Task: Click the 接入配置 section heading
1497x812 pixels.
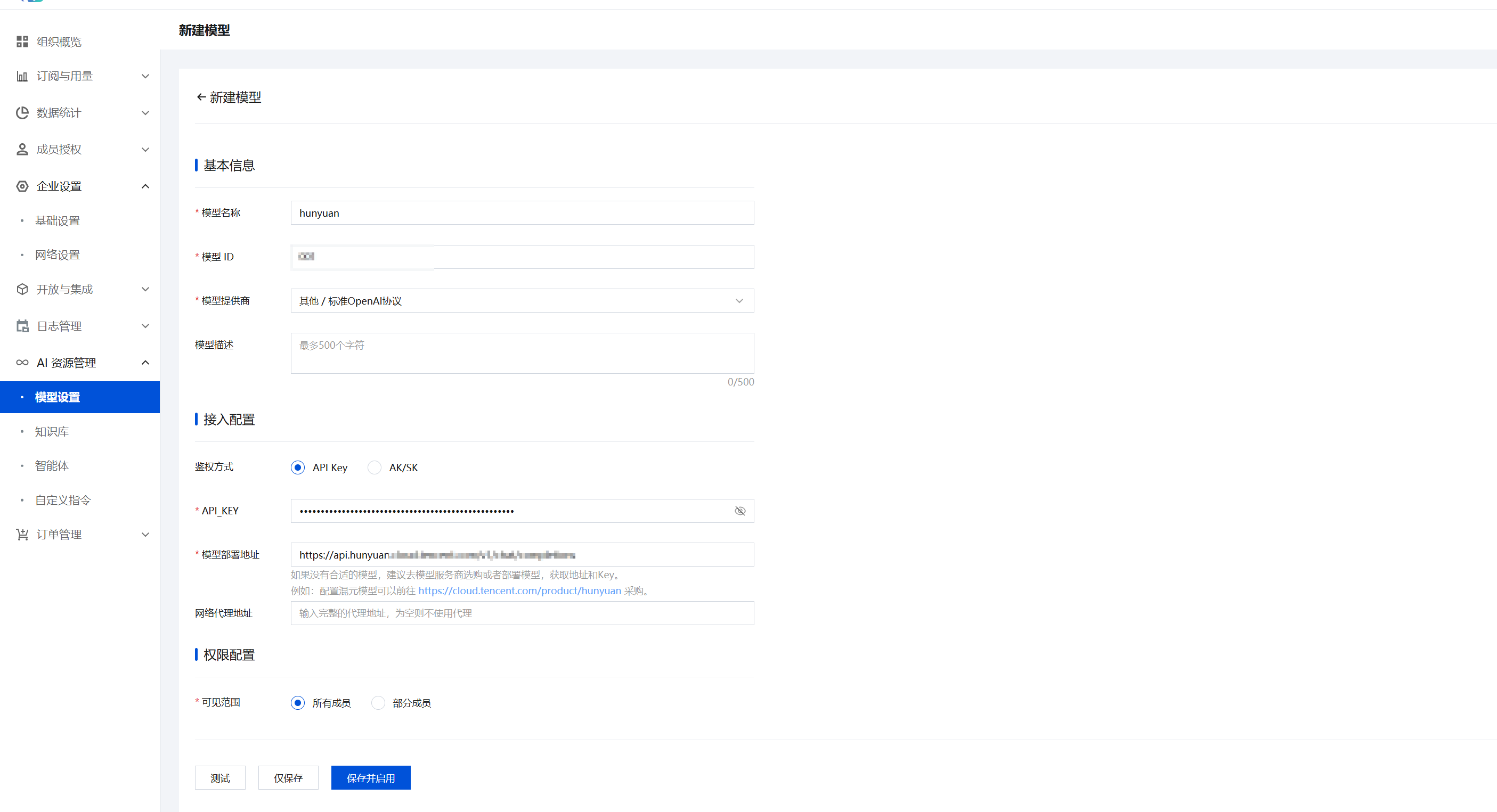Action: coord(229,420)
